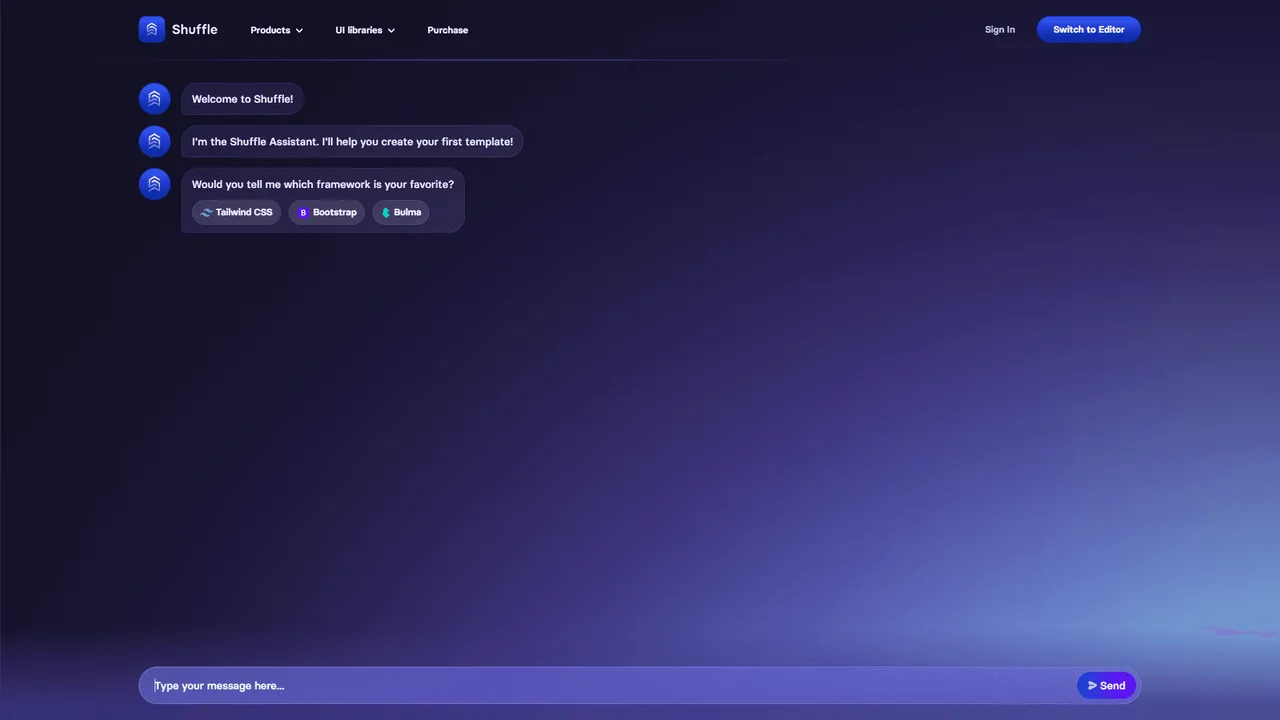Click the Tailwind CSS wave icon
This screenshot has width=1280, height=720.
(206, 213)
